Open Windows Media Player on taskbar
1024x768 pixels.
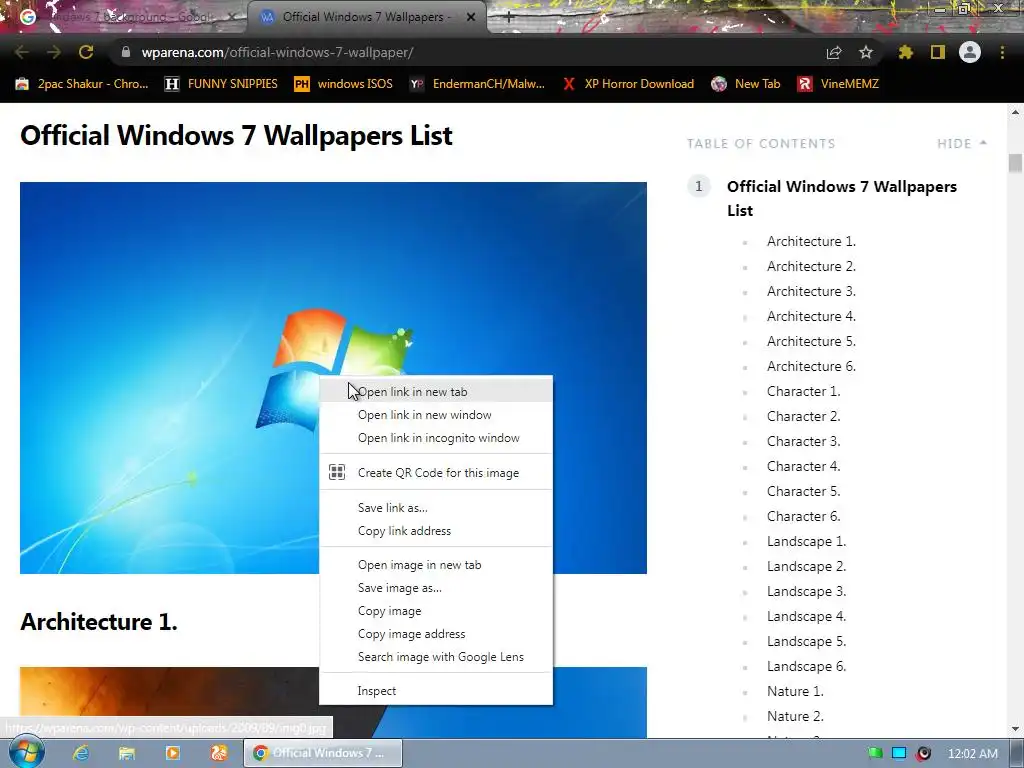click(172, 753)
